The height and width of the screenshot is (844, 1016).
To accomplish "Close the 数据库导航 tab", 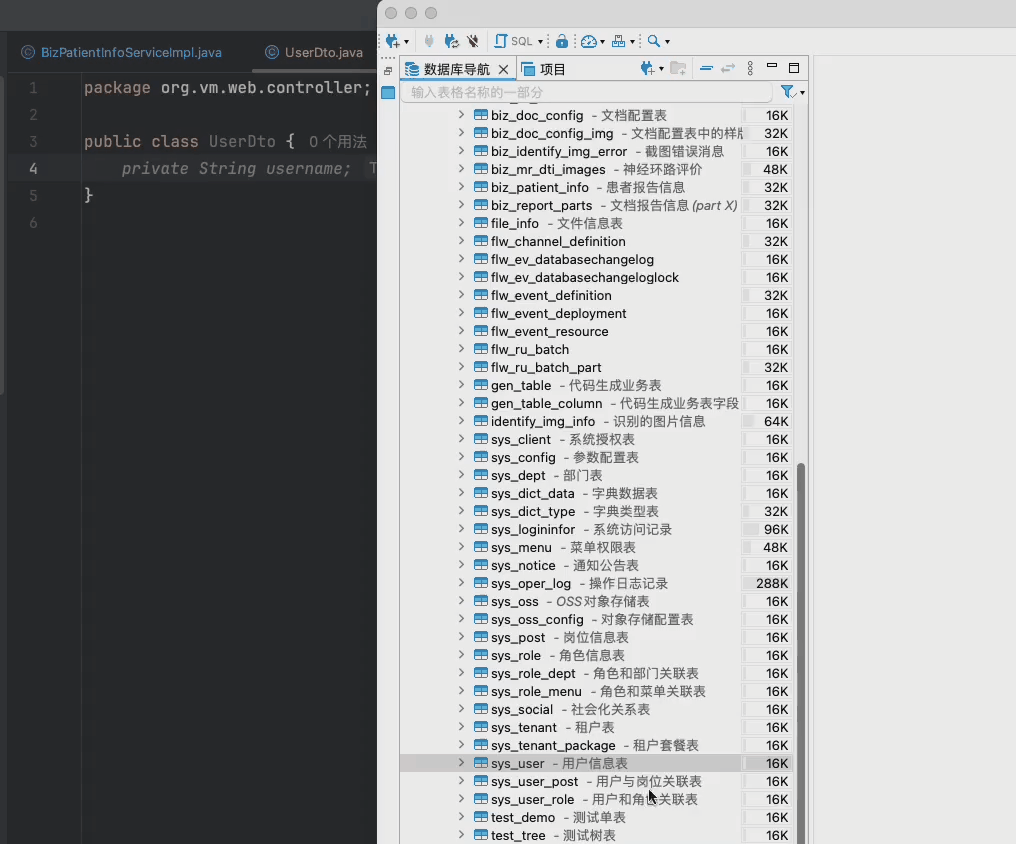I will pos(503,69).
